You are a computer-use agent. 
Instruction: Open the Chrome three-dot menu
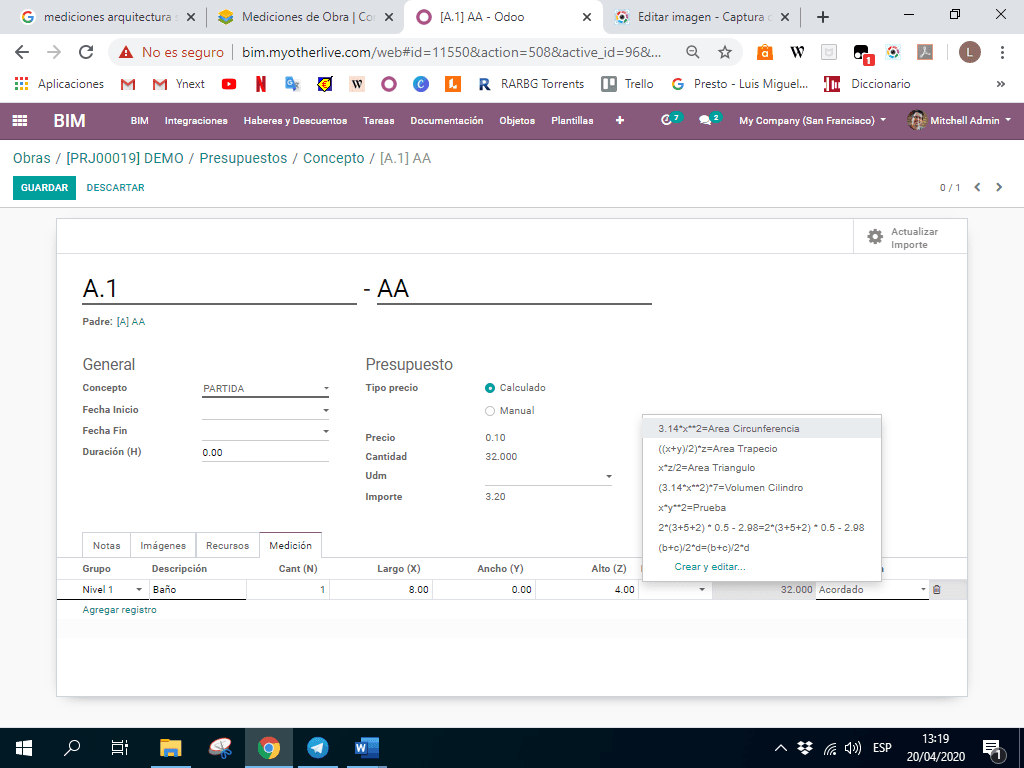(x=1002, y=52)
